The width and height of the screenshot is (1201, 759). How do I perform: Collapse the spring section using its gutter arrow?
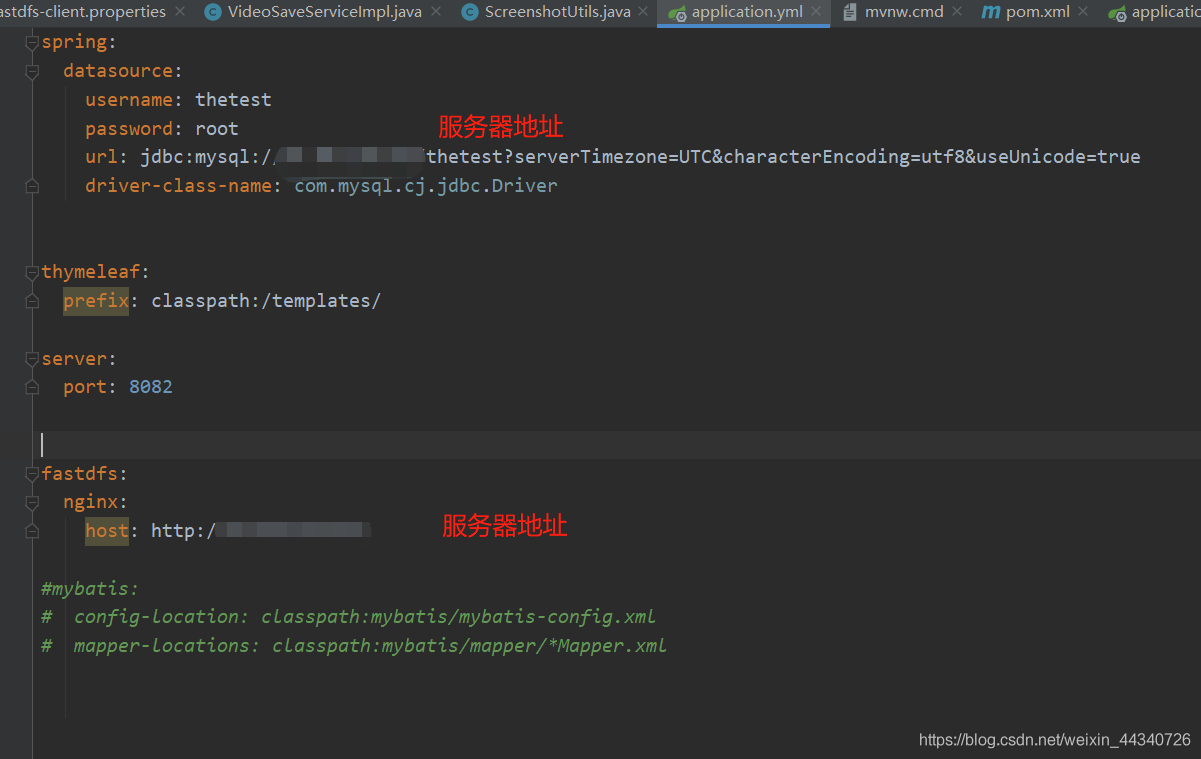(x=31, y=42)
